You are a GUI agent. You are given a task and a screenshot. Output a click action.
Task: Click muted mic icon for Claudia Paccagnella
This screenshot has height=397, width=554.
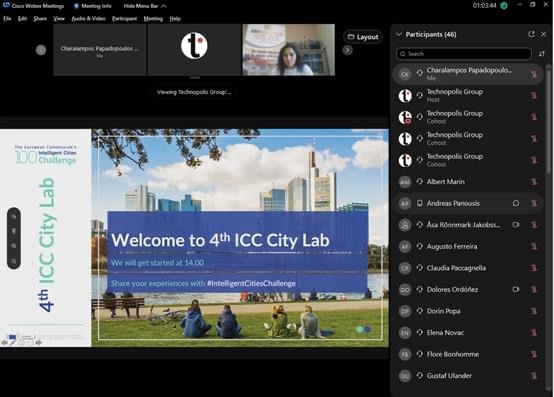(534, 268)
